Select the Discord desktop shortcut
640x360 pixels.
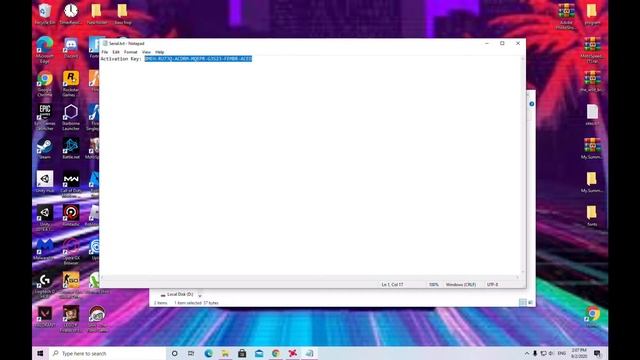tap(71, 48)
